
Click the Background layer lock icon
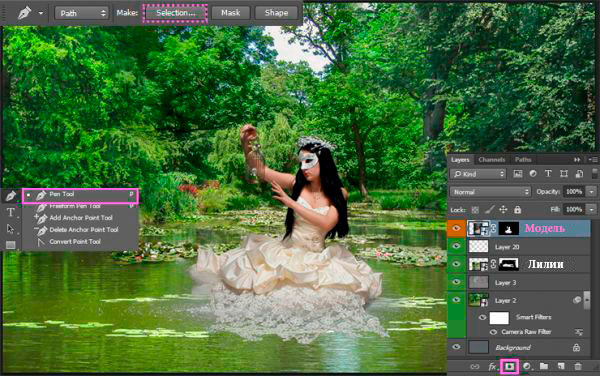point(576,347)
